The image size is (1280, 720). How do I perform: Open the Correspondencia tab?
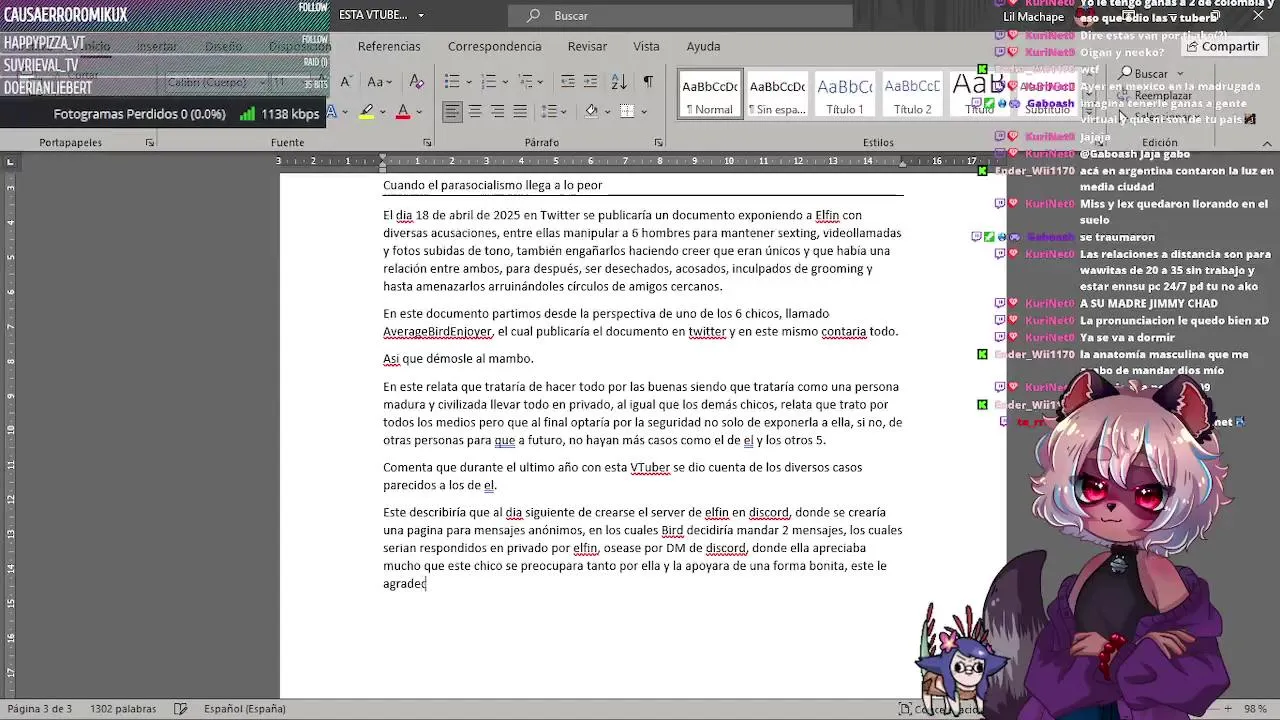[x=494, y=46]
